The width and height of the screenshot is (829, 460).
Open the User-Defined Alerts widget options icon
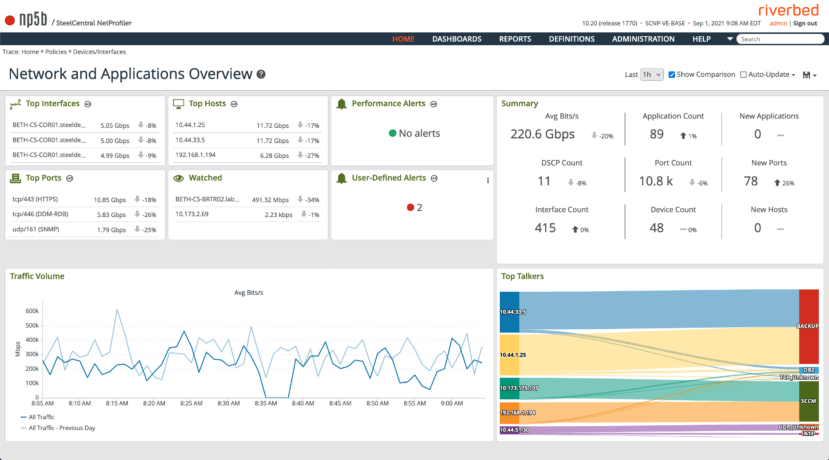tap(434, 179)
